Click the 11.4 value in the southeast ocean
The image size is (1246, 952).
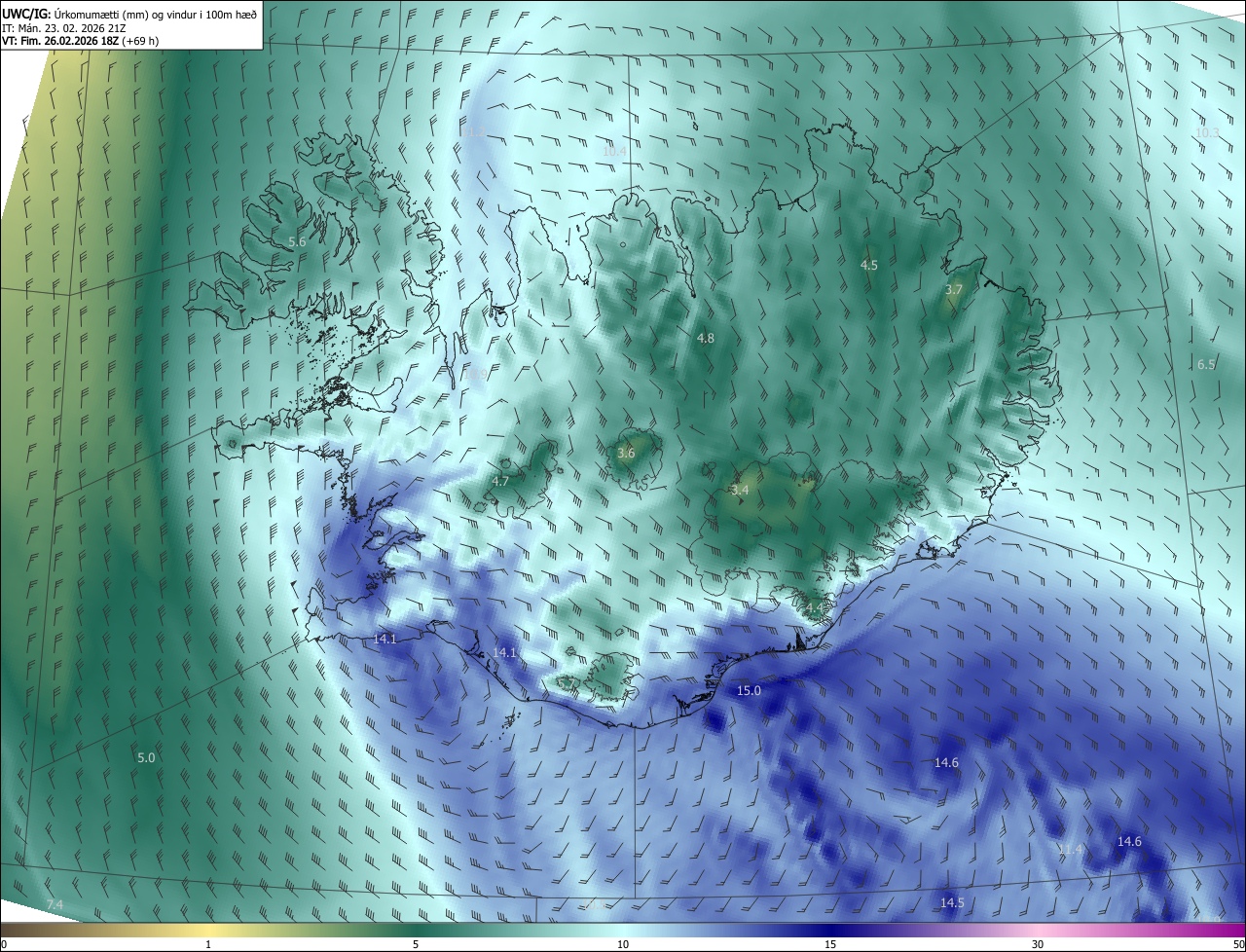coord(1070,850)
